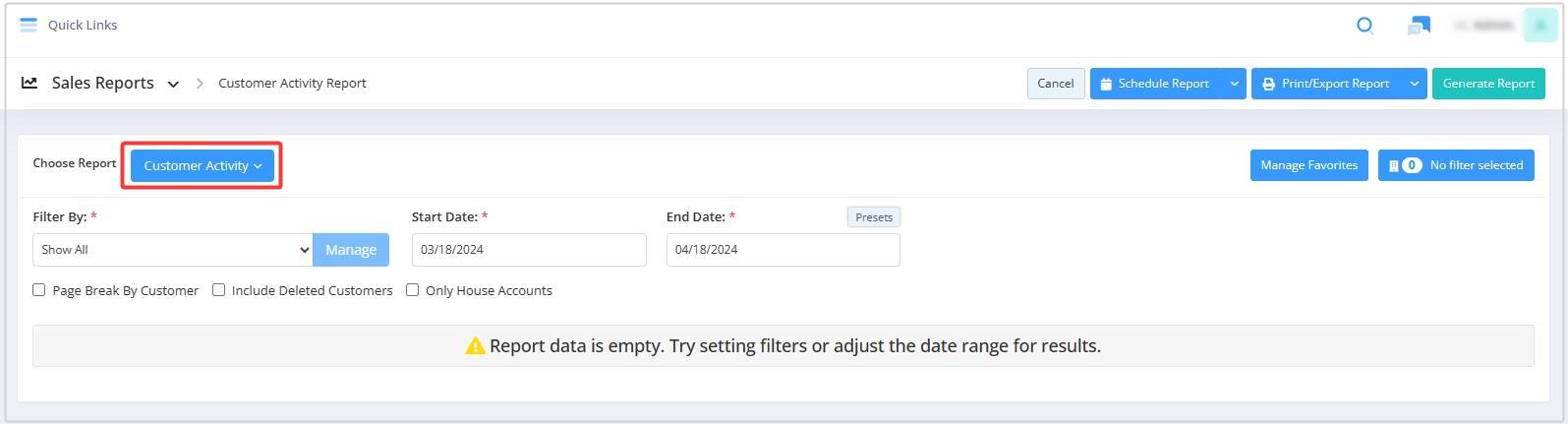The height and width of the screenshot is (424, 1568).
Task: Toggle Only House Accounts checkbox
Action: click(x=413, y=290)
